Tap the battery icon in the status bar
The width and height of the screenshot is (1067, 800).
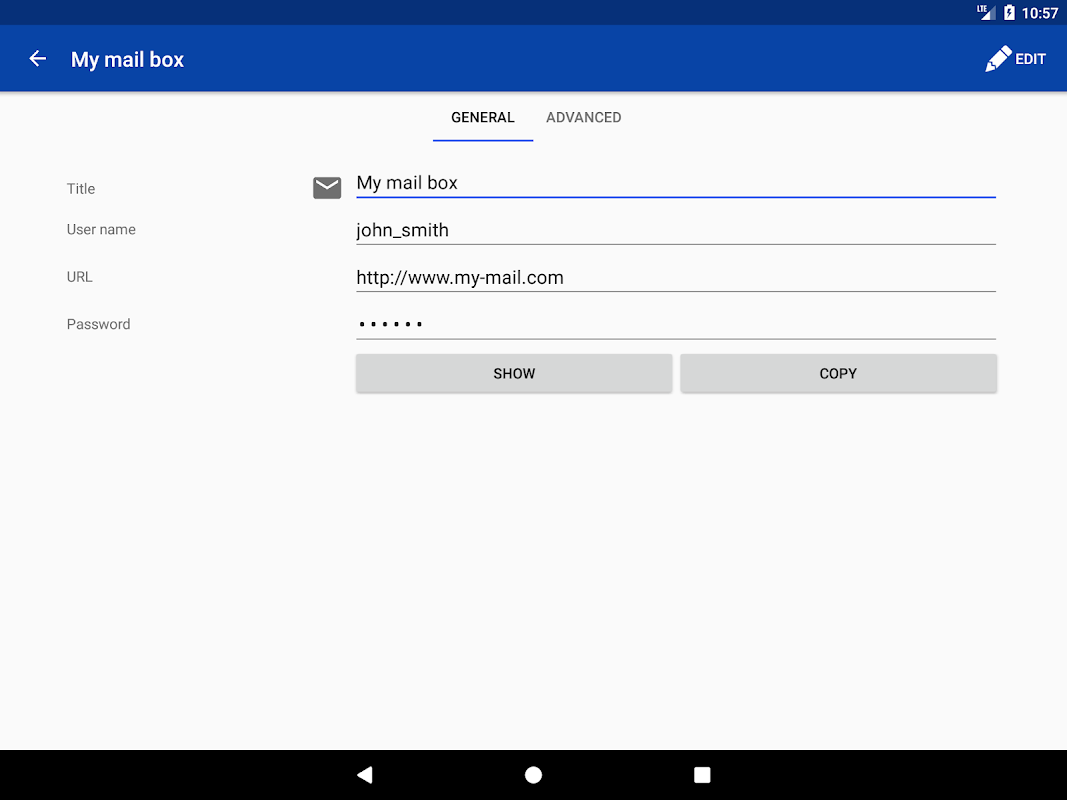click(1009, 13)
